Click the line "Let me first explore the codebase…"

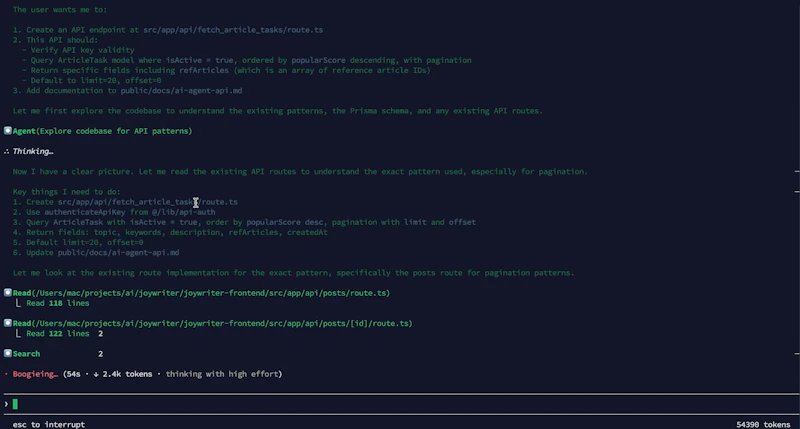click(278, 111)
